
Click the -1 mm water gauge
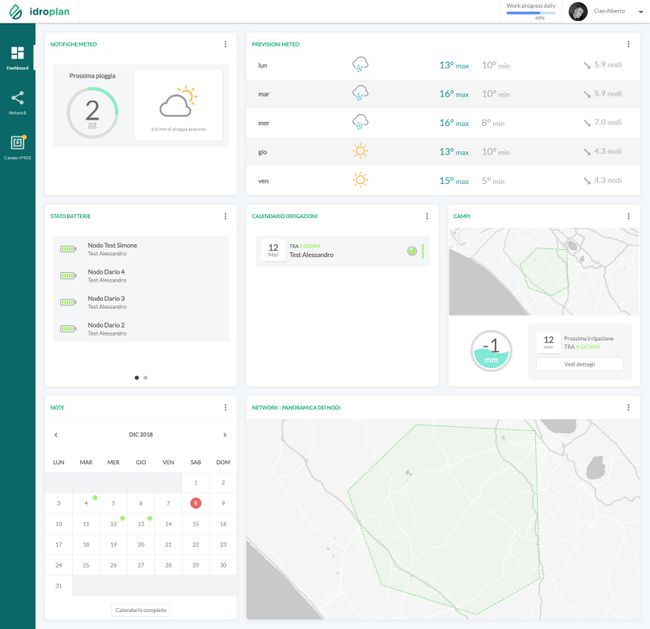click(x=491, y=350)
